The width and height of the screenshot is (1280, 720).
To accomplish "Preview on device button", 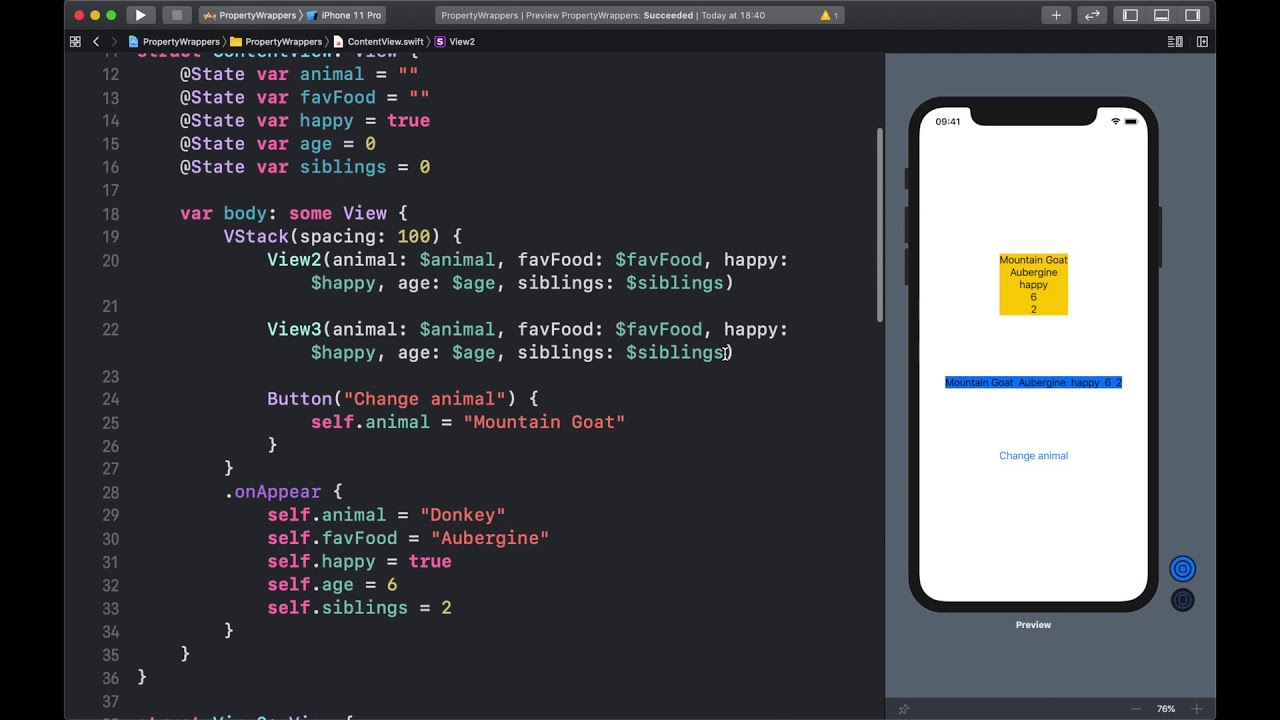I will 1182,600.
